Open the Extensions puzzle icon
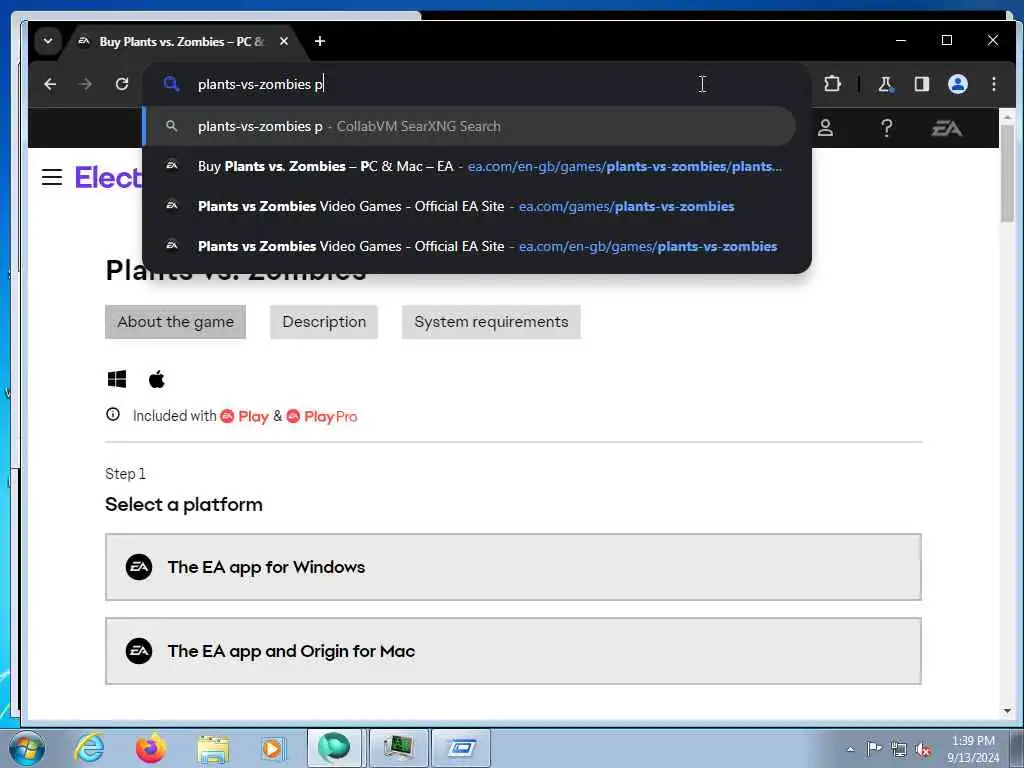The height and width of the screenshot is (768, 1024). (832, 84)
